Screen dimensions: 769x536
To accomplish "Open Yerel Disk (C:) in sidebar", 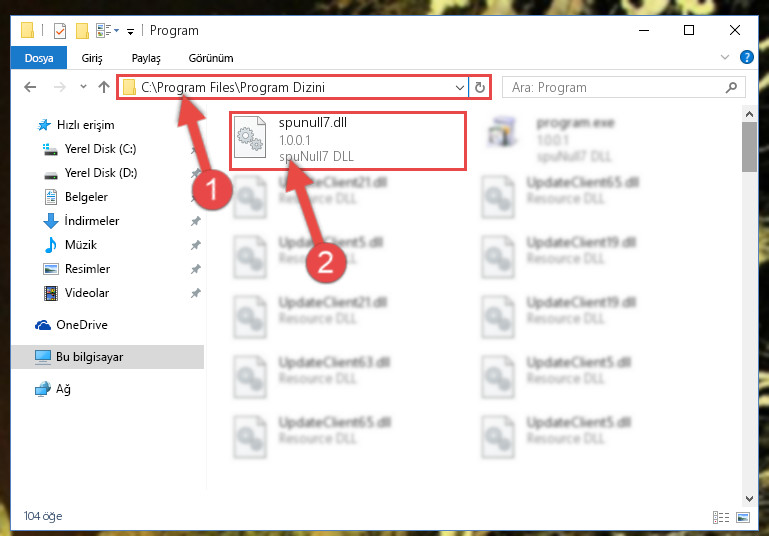I will pyautogui.click(x=101, y=149).
